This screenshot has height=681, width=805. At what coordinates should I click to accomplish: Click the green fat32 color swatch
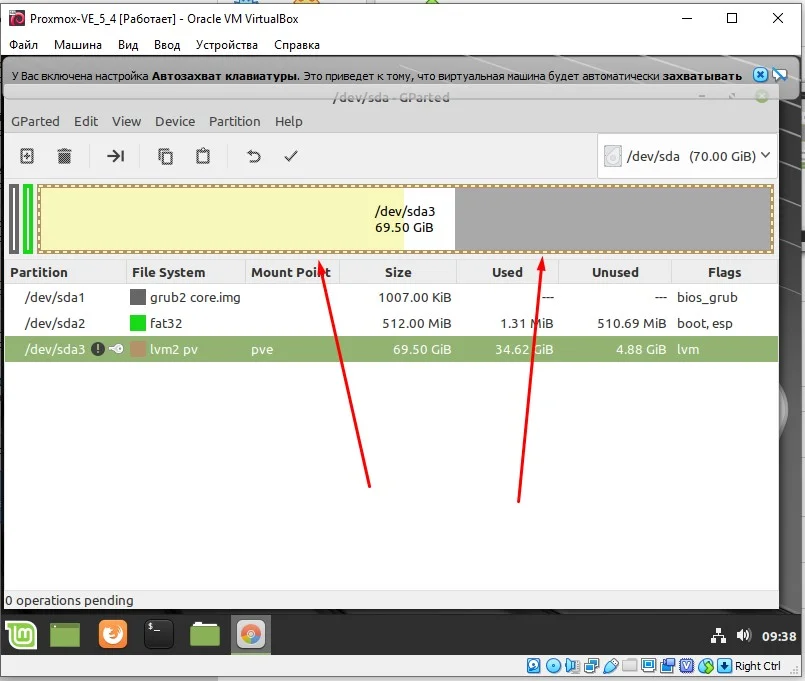(x=138, y=323)
